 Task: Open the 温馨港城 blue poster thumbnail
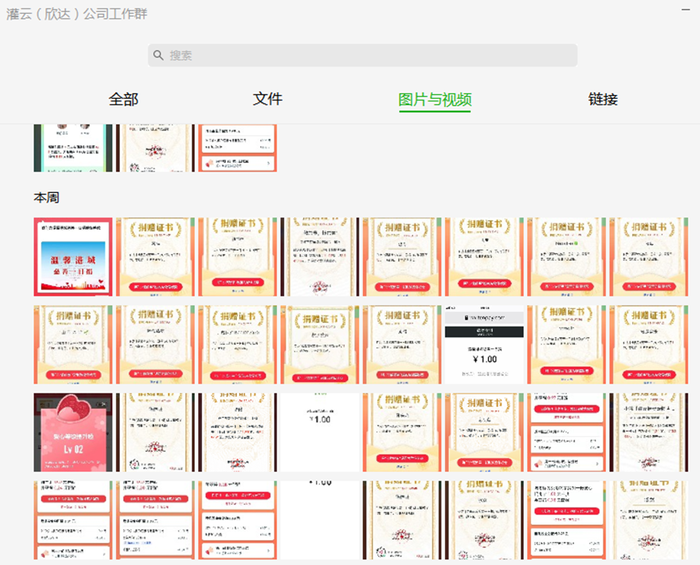point(73,257)
